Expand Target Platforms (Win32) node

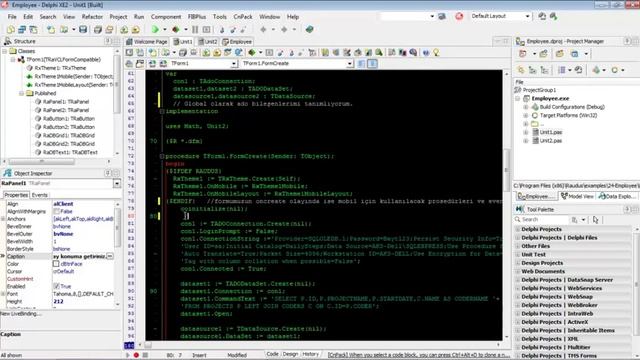point(526,116)
